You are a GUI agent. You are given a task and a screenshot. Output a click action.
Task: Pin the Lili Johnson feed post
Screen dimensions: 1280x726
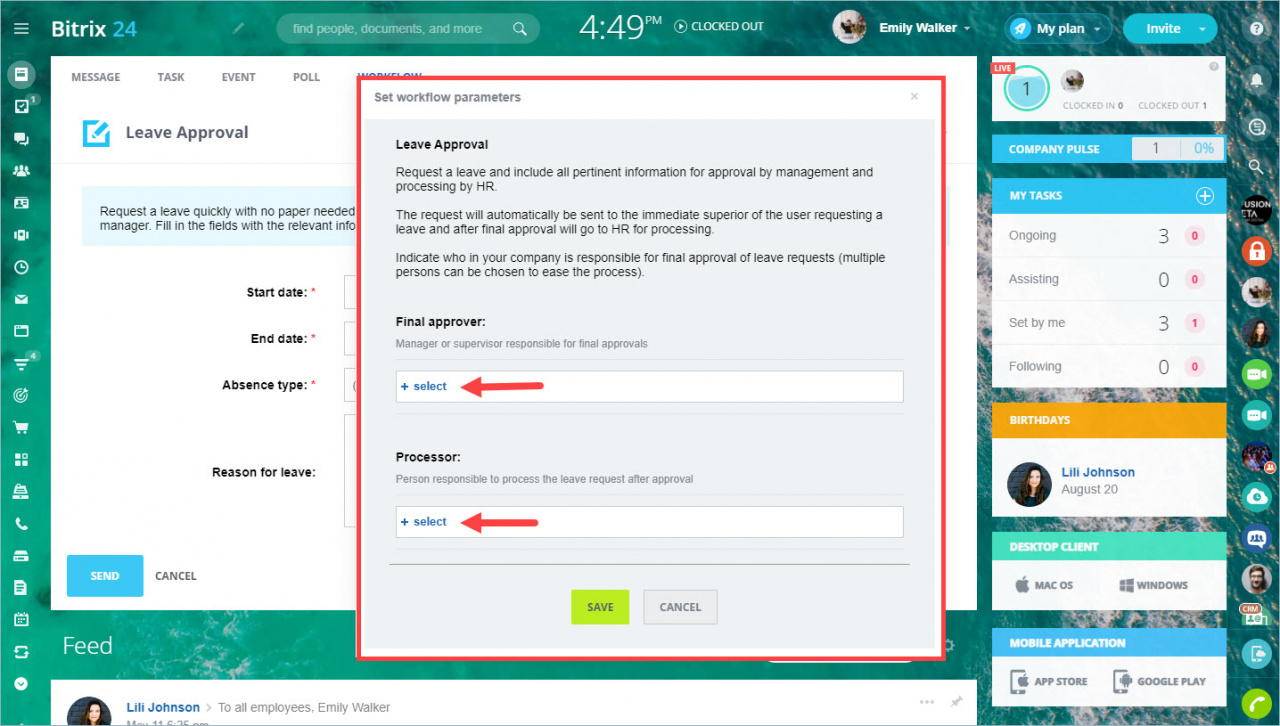click(957, 701)
